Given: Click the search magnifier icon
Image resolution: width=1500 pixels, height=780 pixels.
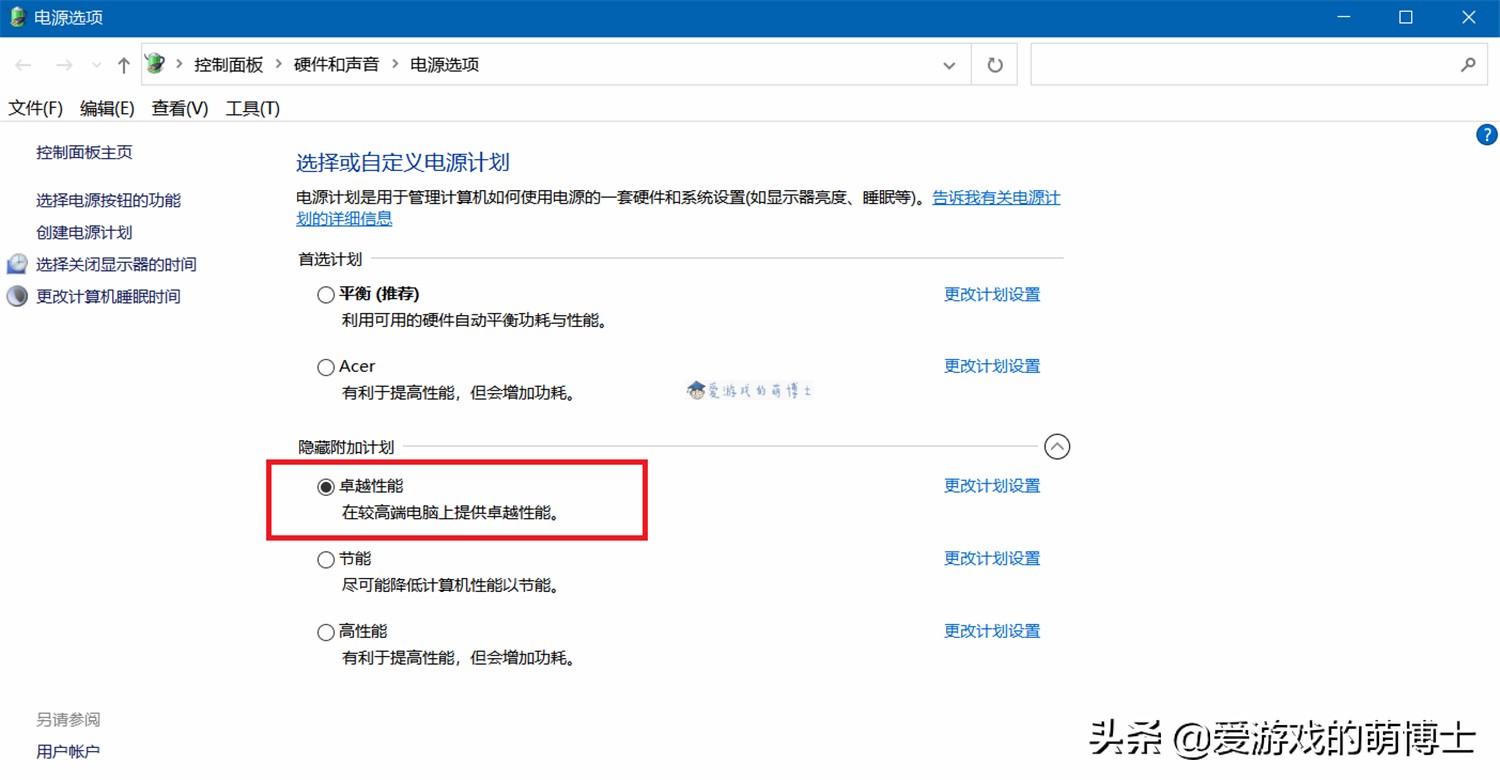Looking at the screenshot, I should point(1468,64).
